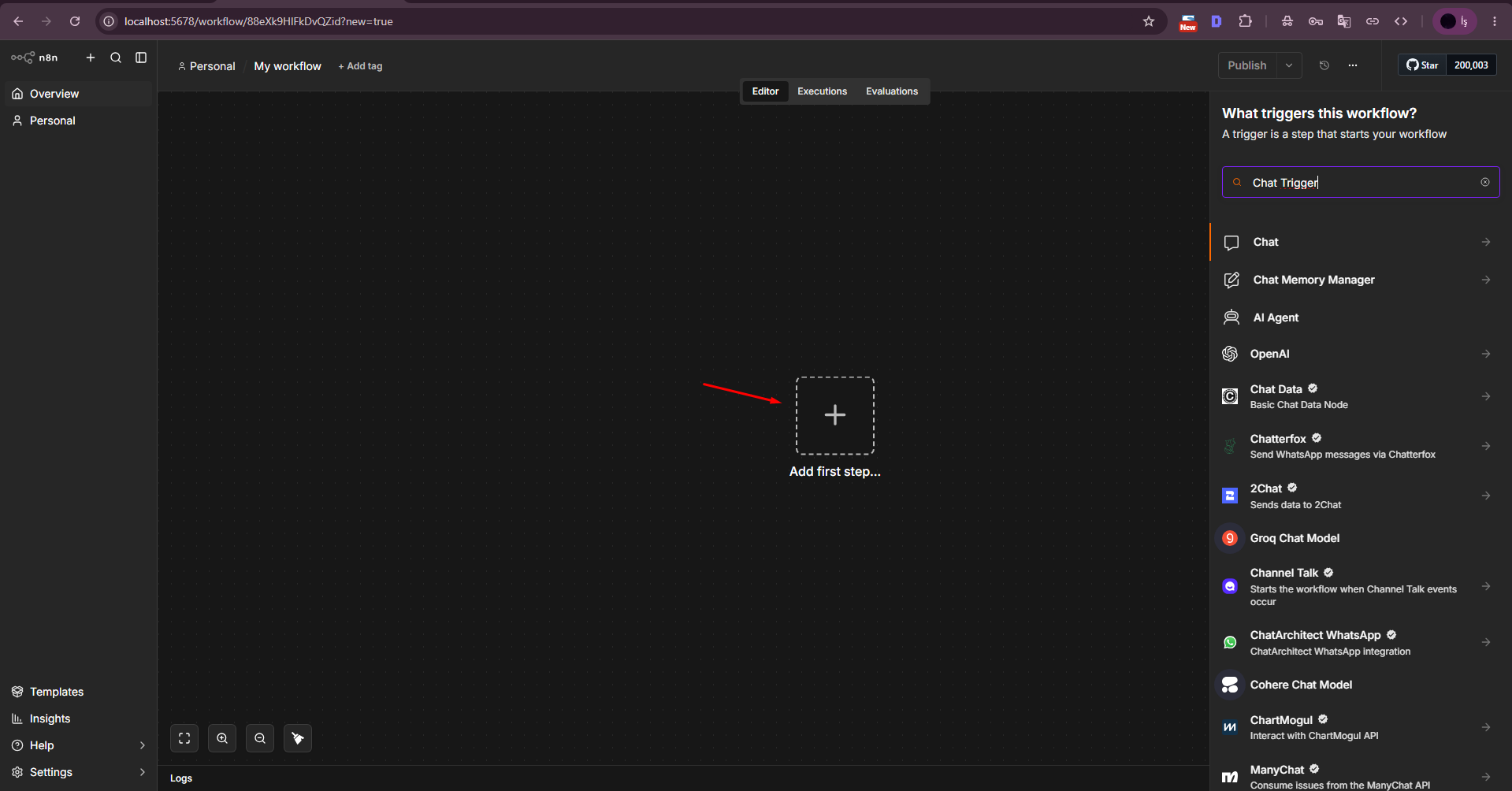Open Personal in the sidebar
Viewport: 1512px width, 791px height.
click(x=78, y=121)
